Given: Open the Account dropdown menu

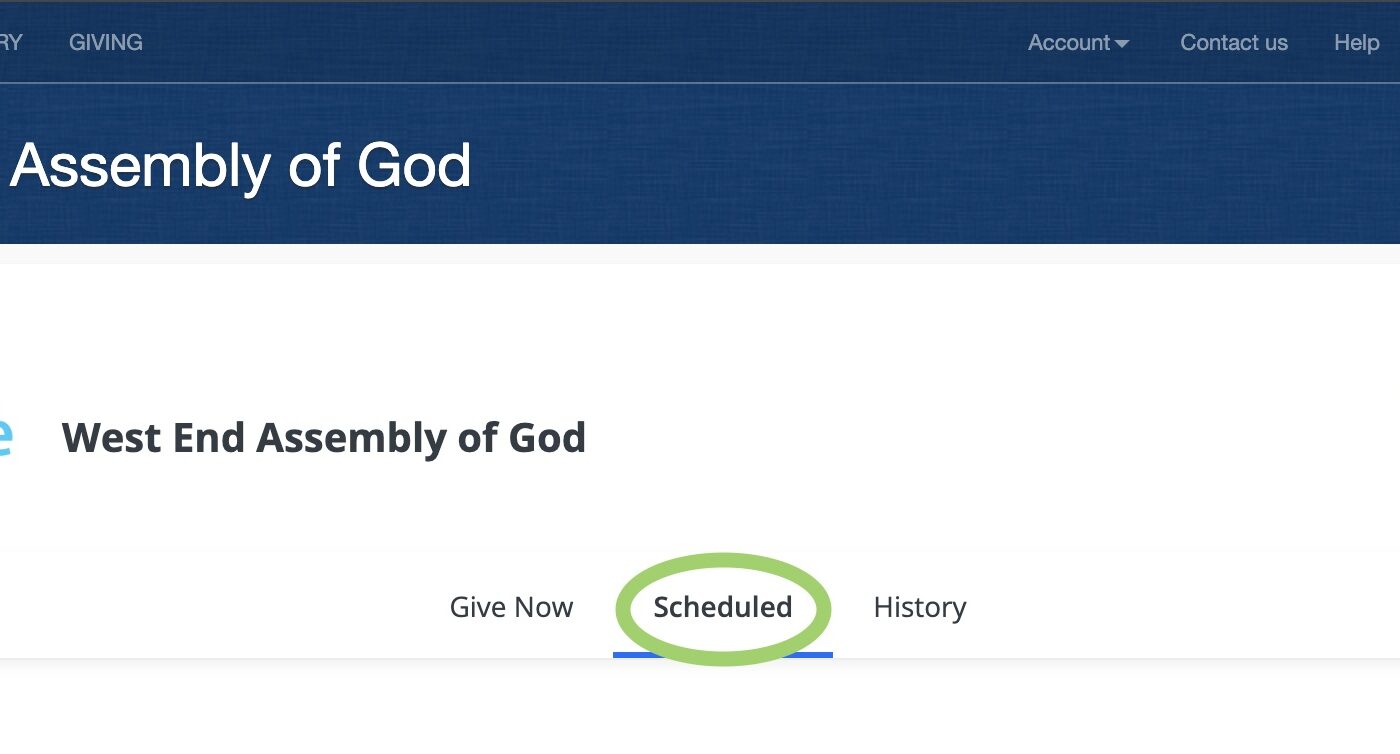Looking at the screenshot, I should pyautogui.click(x=1069, y=43).
